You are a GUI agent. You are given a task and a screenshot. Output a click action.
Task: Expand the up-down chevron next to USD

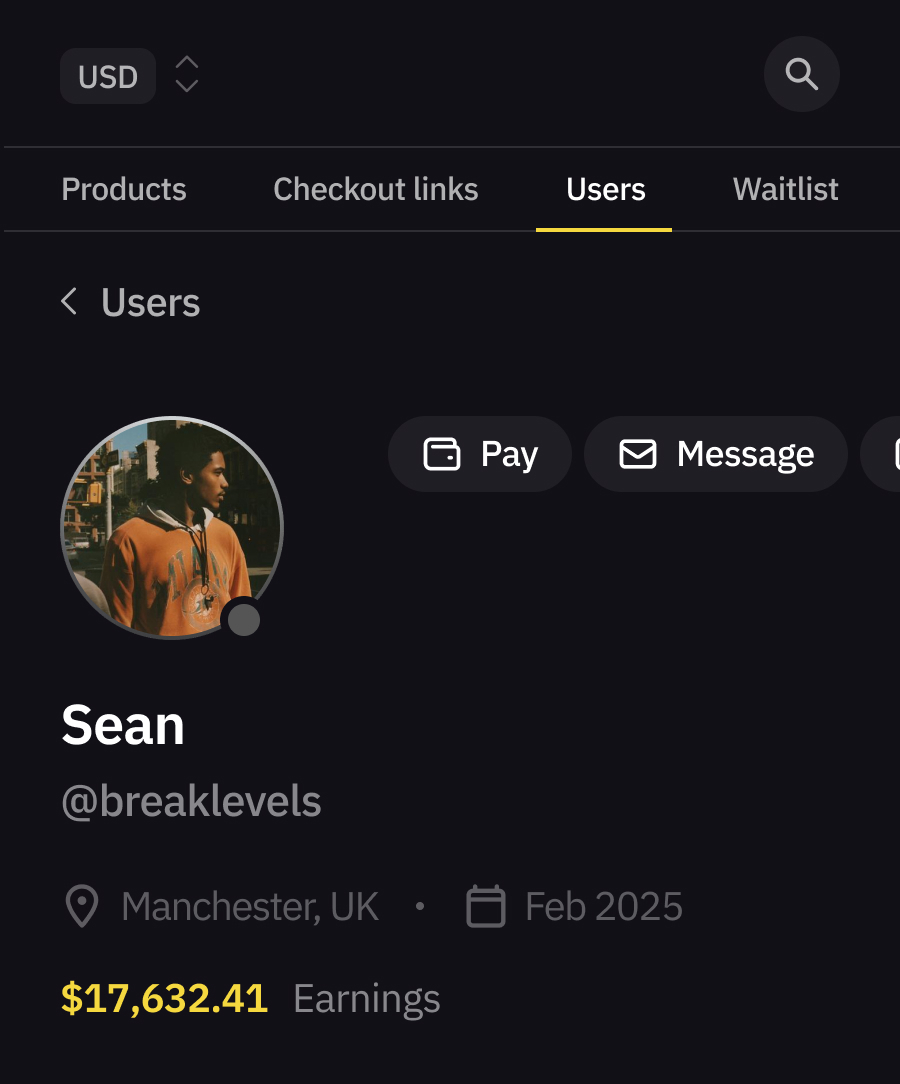pyautogui.click(x=187, y=75)
